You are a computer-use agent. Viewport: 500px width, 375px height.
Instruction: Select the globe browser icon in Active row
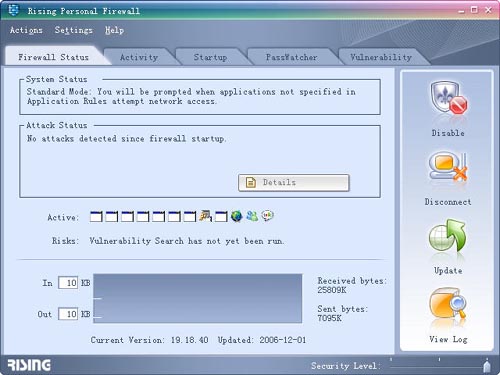coord(236,216)
